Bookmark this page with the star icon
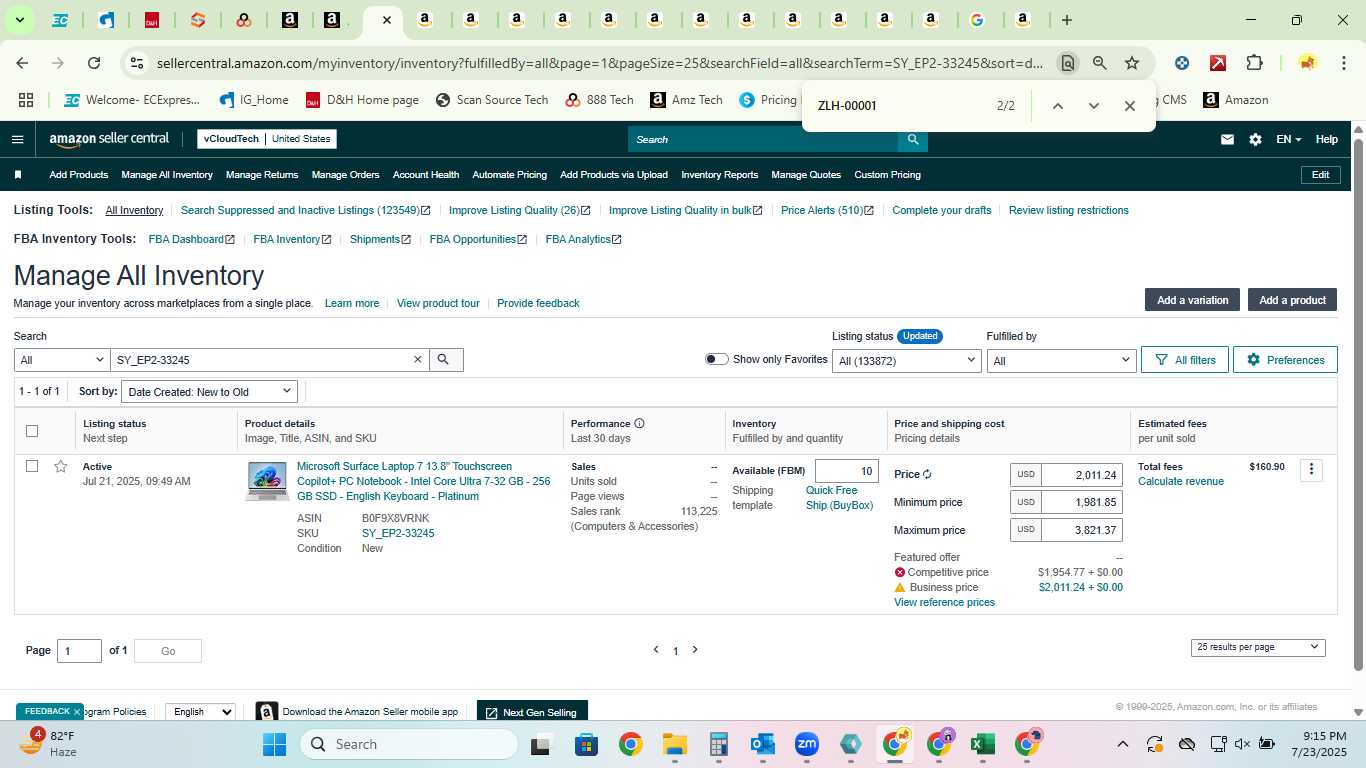 [1132, 63]
